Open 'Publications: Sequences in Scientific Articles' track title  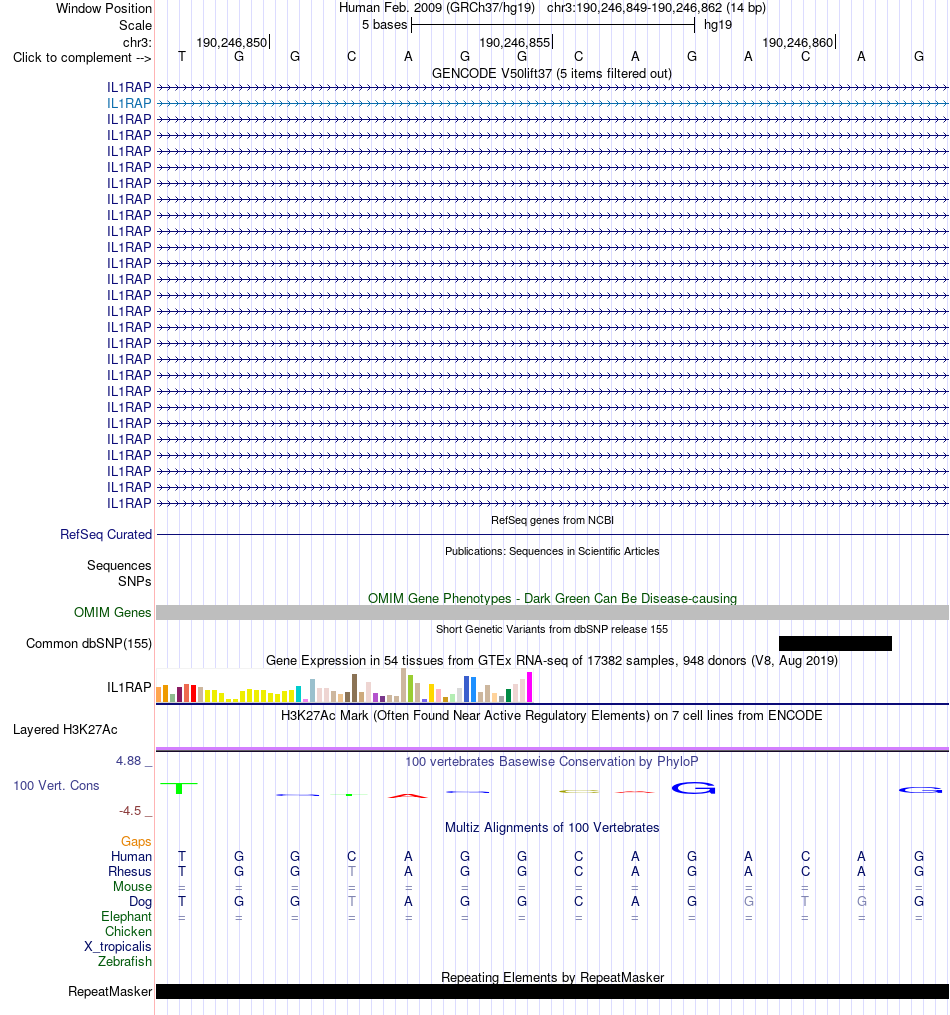click(x=552, y=551)
